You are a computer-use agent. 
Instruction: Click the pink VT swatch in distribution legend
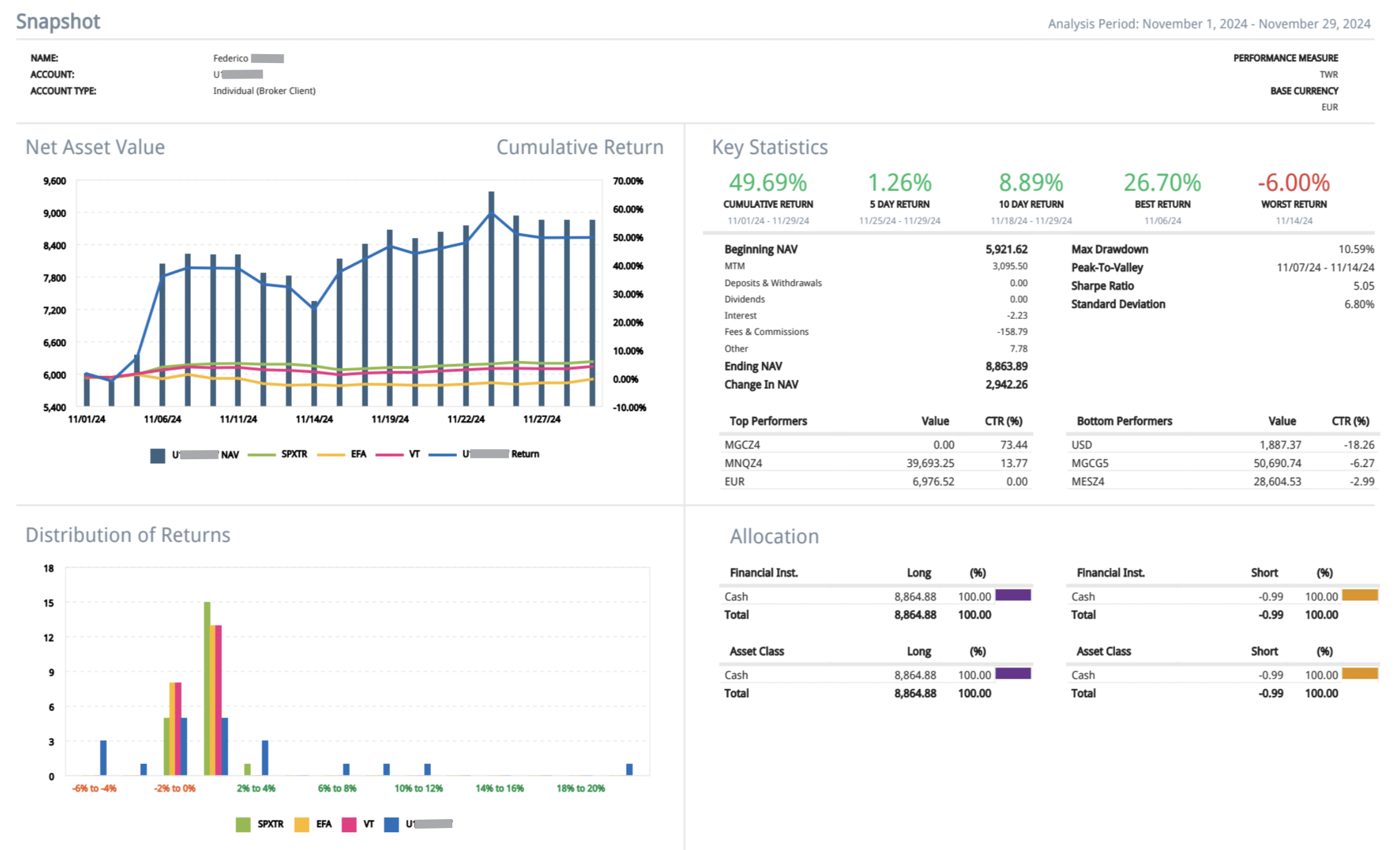tap(349, 824)
